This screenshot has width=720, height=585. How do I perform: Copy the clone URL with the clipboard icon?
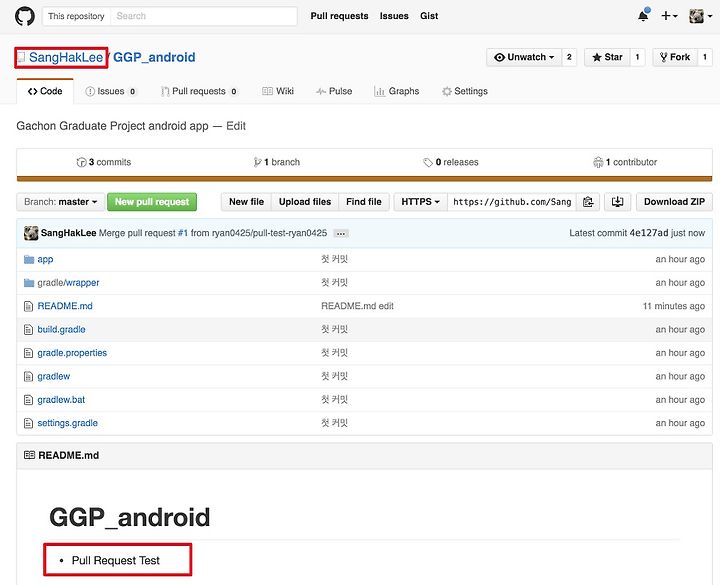(588, 202)
